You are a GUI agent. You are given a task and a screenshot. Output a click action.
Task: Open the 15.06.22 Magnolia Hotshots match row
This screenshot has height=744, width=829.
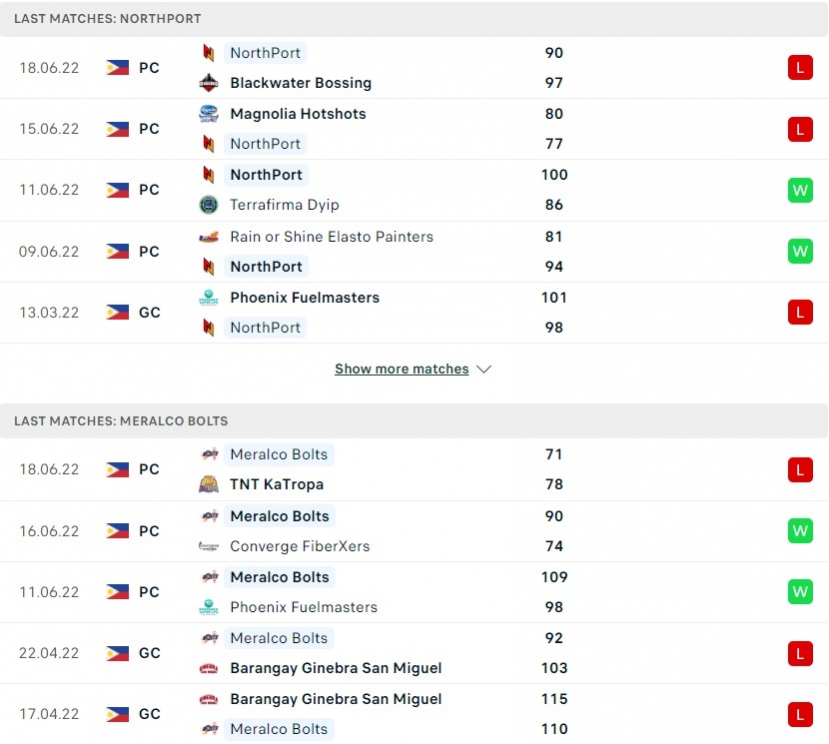414,129
